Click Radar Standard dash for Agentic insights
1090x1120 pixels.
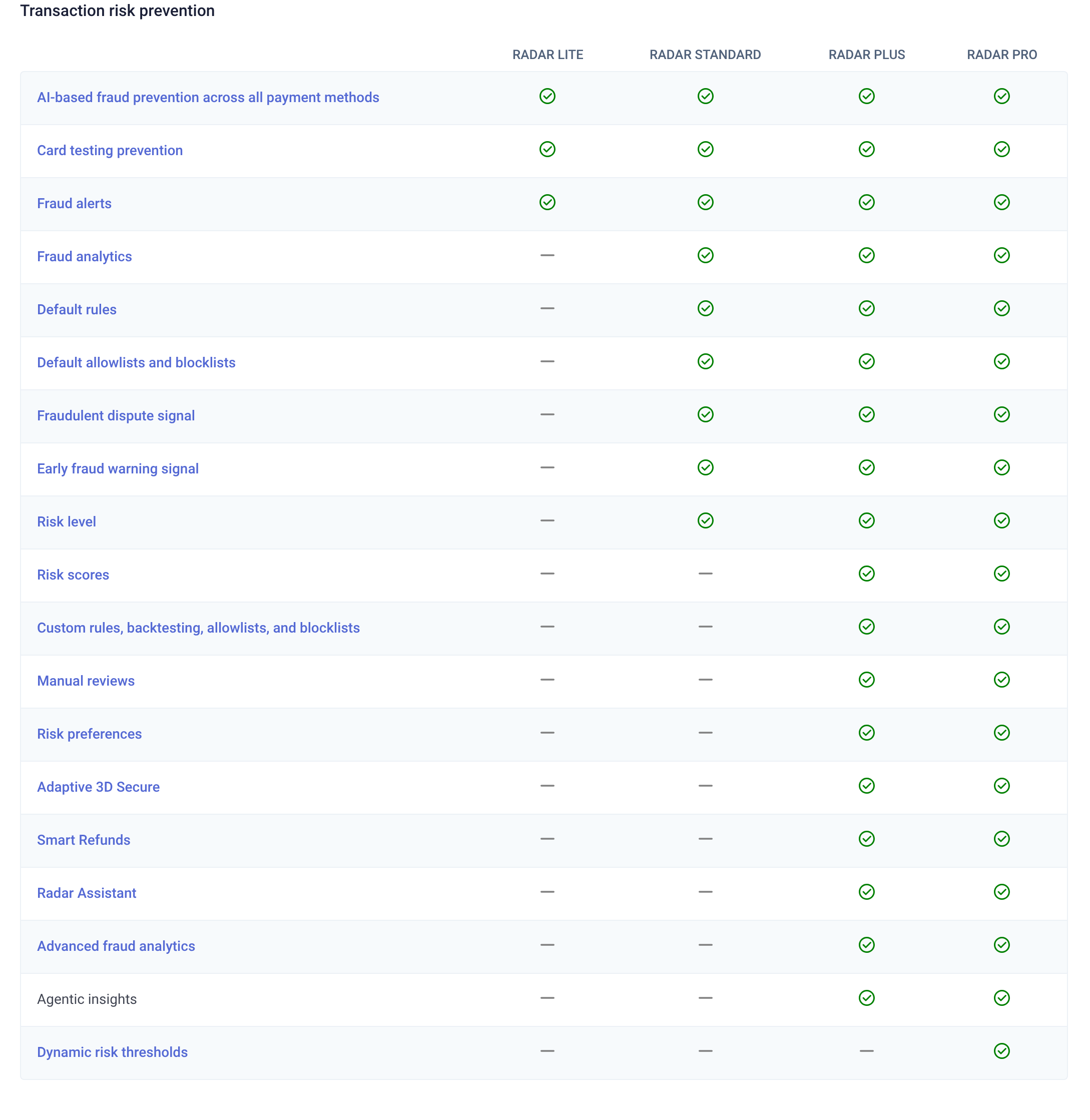click(705, 998)
